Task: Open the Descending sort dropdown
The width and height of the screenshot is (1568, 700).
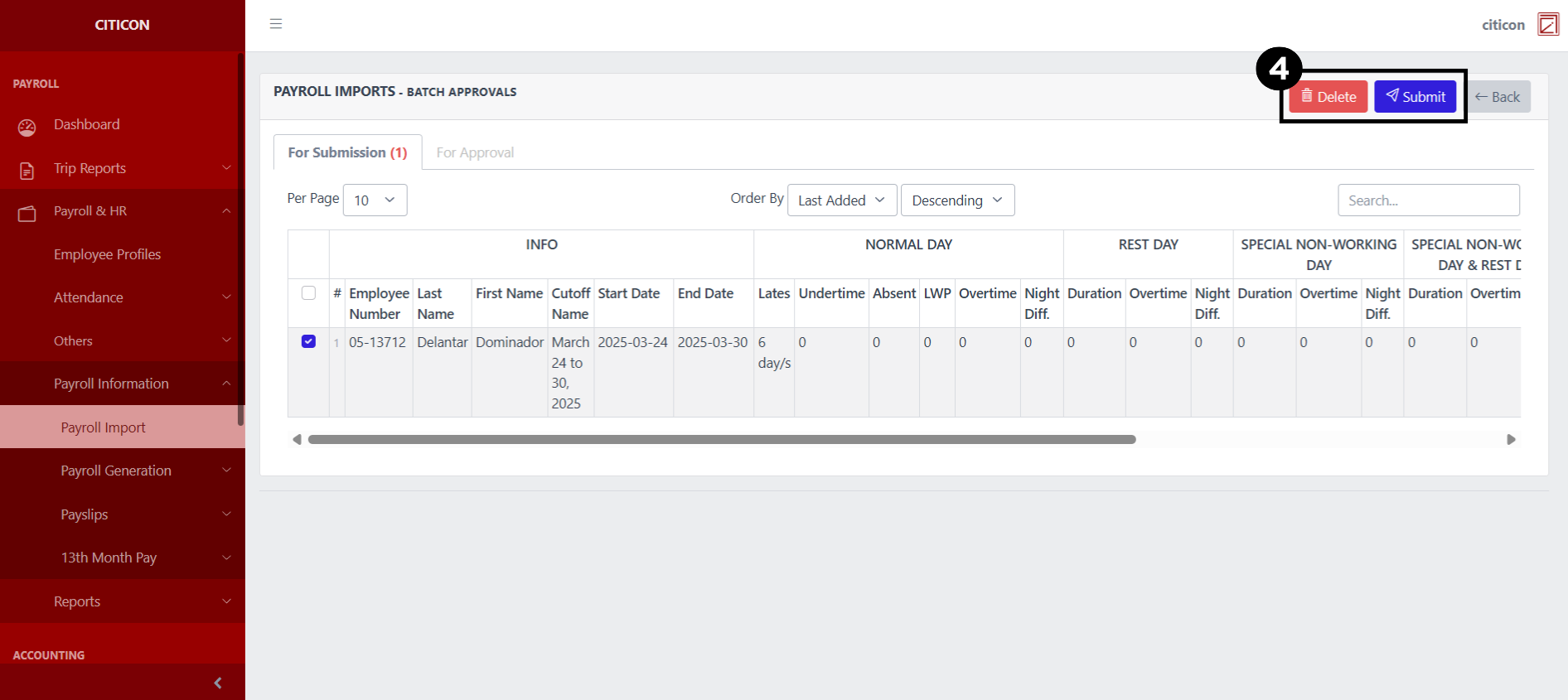Action: [957, 200]
